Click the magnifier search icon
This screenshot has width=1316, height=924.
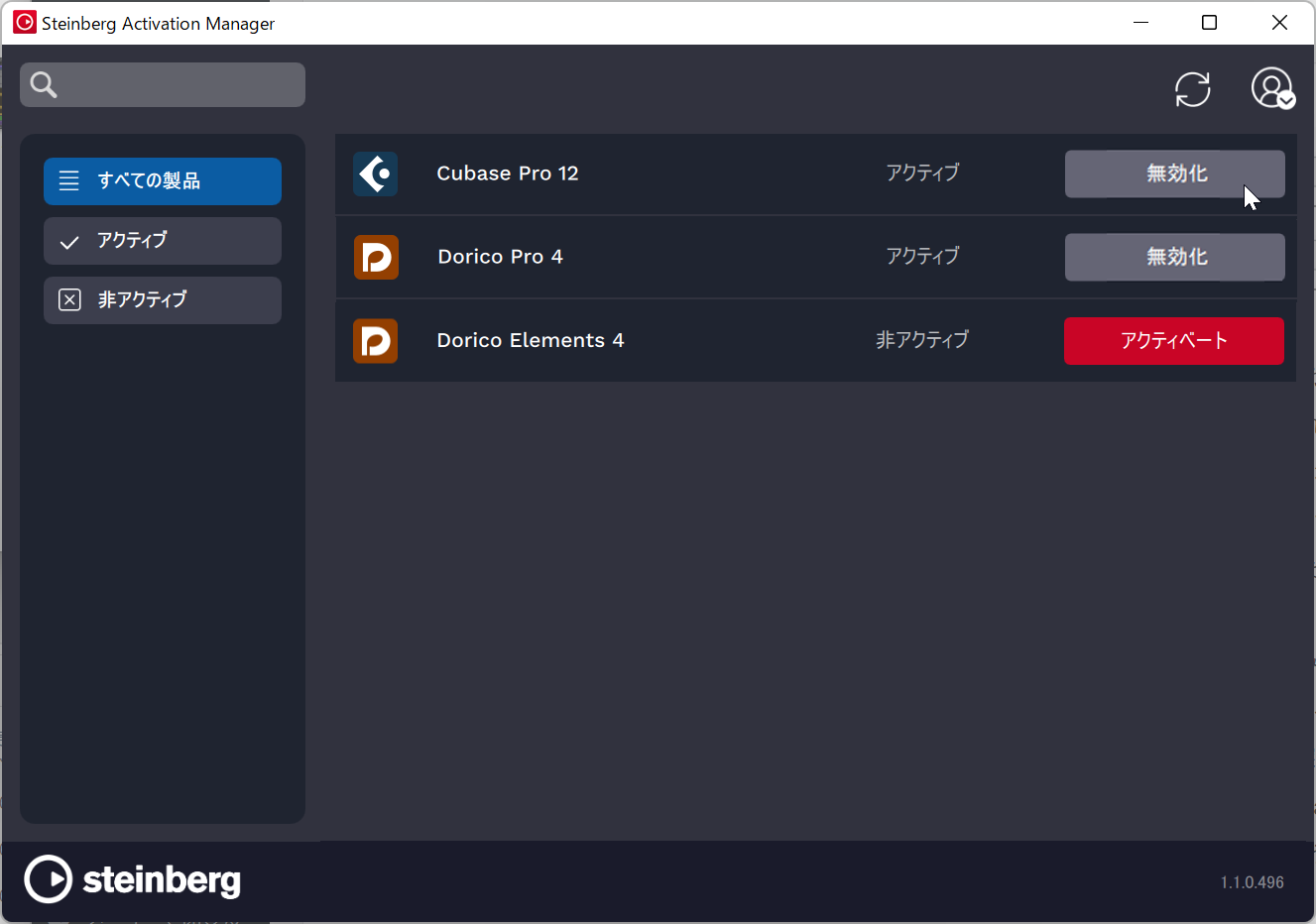click(x=44, y=85)
